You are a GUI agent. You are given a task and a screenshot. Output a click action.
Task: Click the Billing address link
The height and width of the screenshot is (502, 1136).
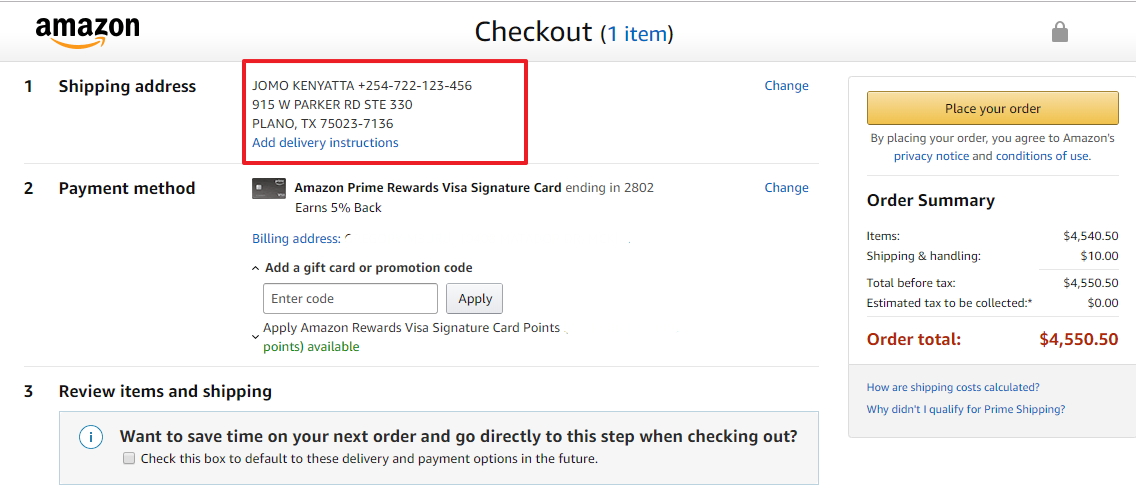click(x=296, y=239)
